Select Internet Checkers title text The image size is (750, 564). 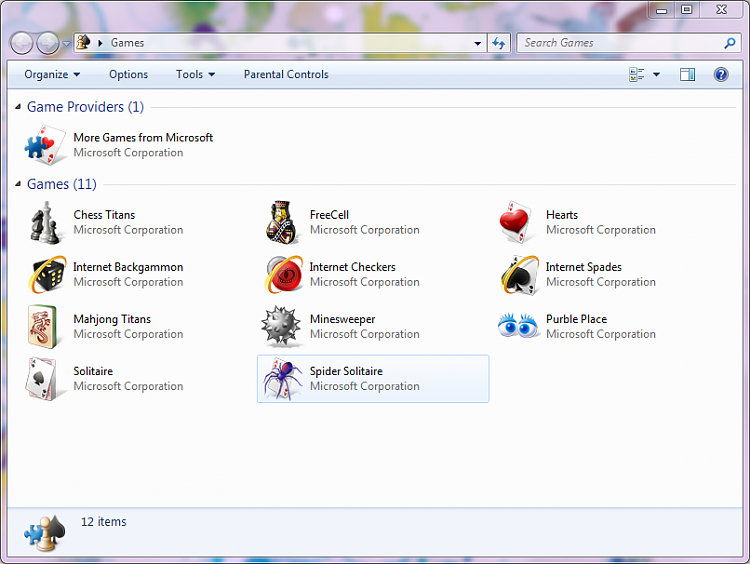(353, 267)
